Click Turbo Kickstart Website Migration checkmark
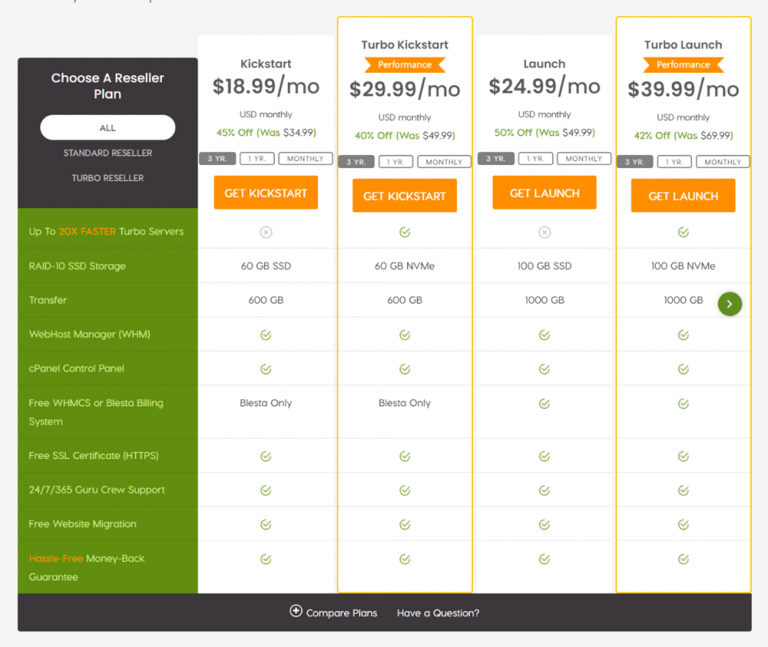The height and width of the screenshot is (647, 768). pos(405,525)
